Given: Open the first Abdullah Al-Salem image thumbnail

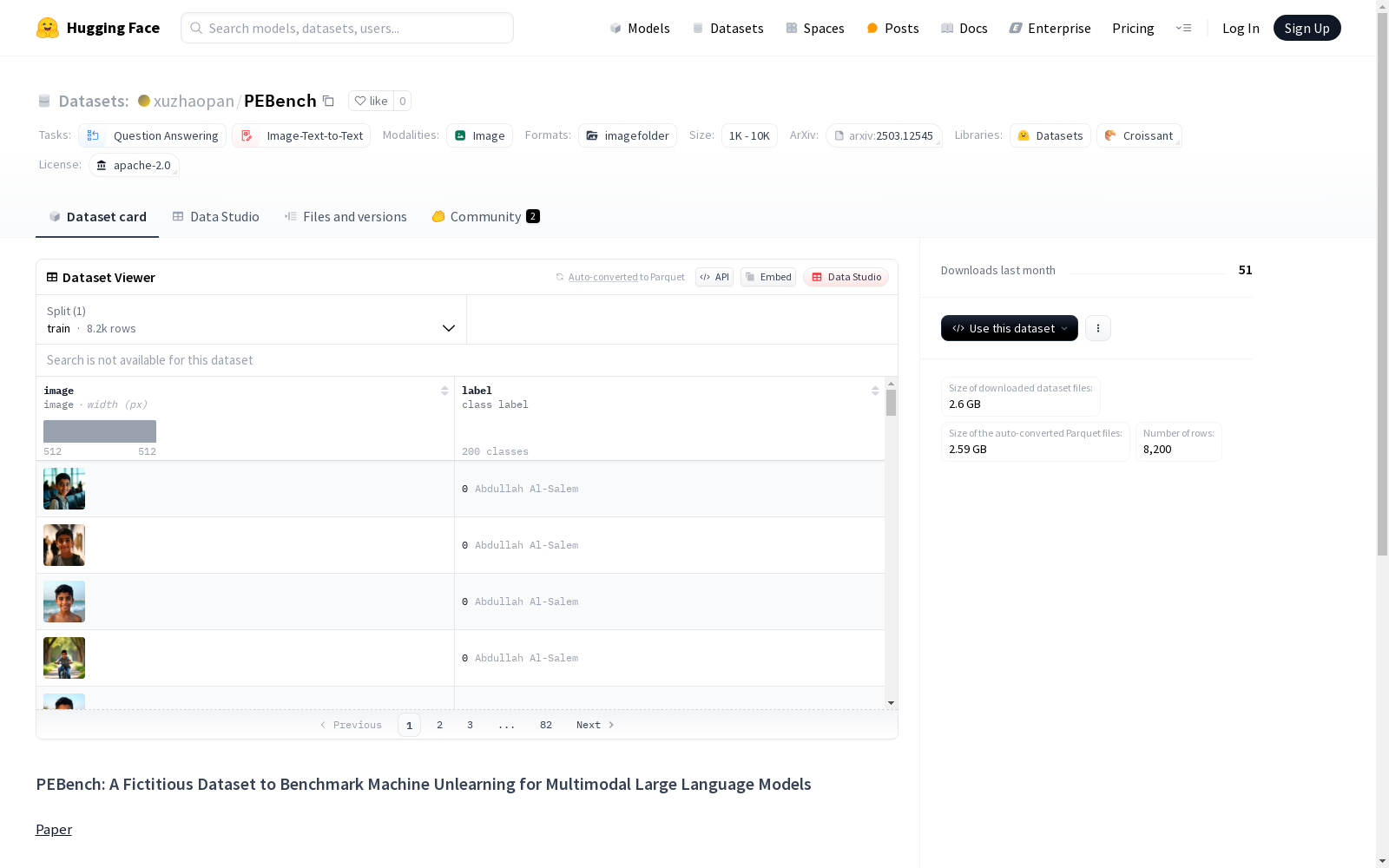Looking at the screenshot, I should (x=64, y=489).
